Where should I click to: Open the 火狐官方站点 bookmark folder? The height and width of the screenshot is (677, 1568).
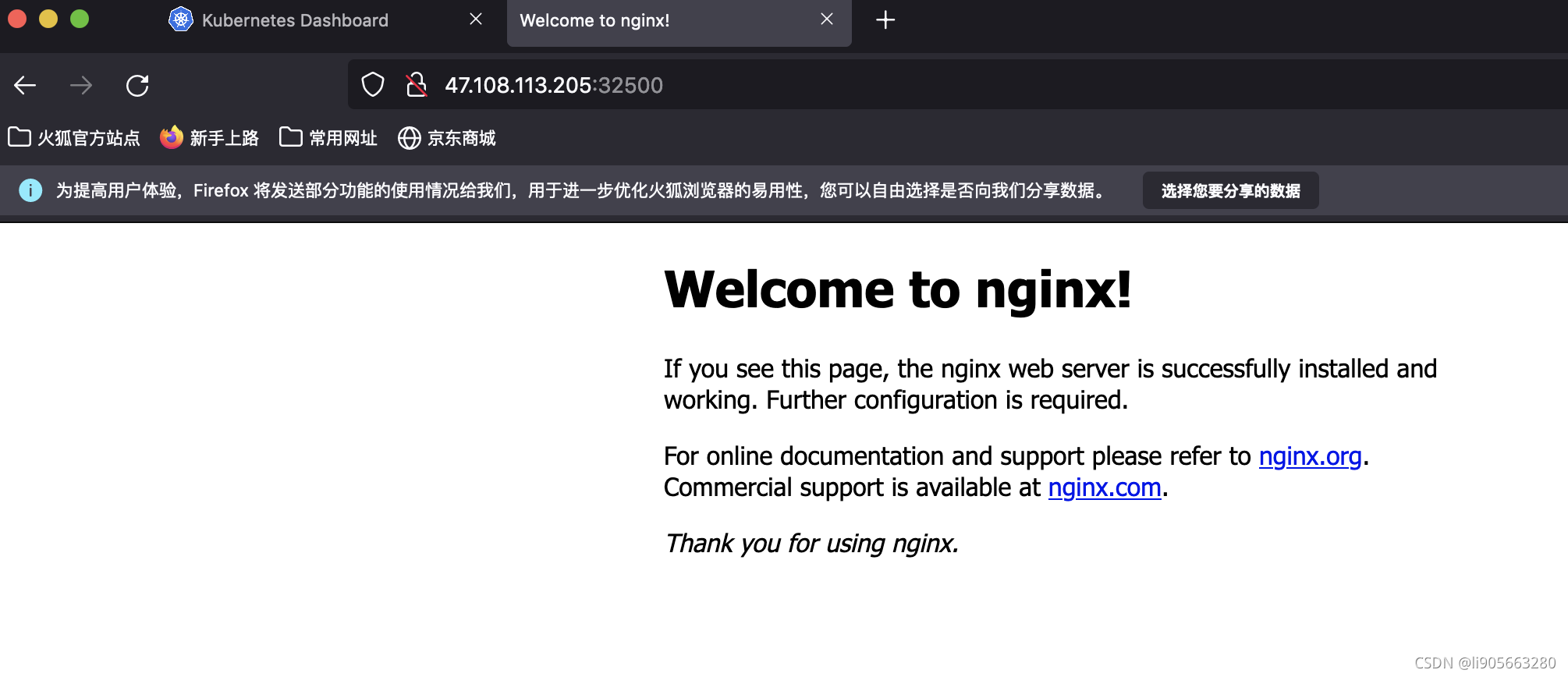coord(74,138)
